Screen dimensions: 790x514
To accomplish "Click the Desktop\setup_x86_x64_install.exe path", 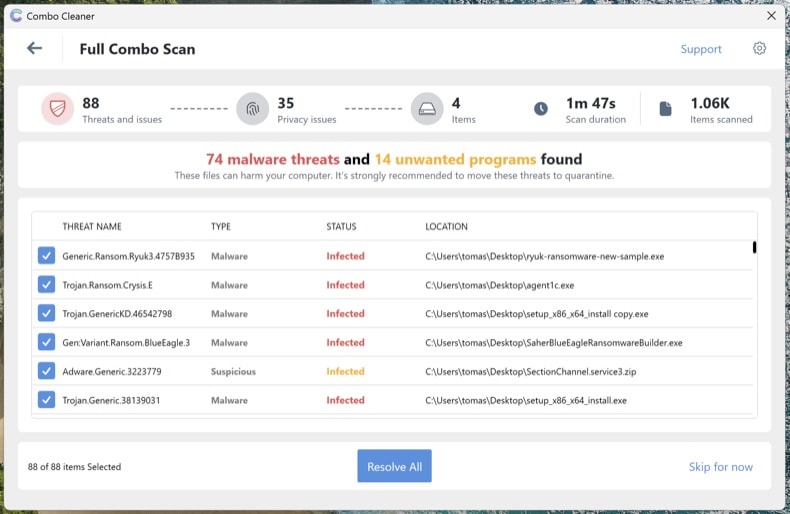I will click(526, 400).
